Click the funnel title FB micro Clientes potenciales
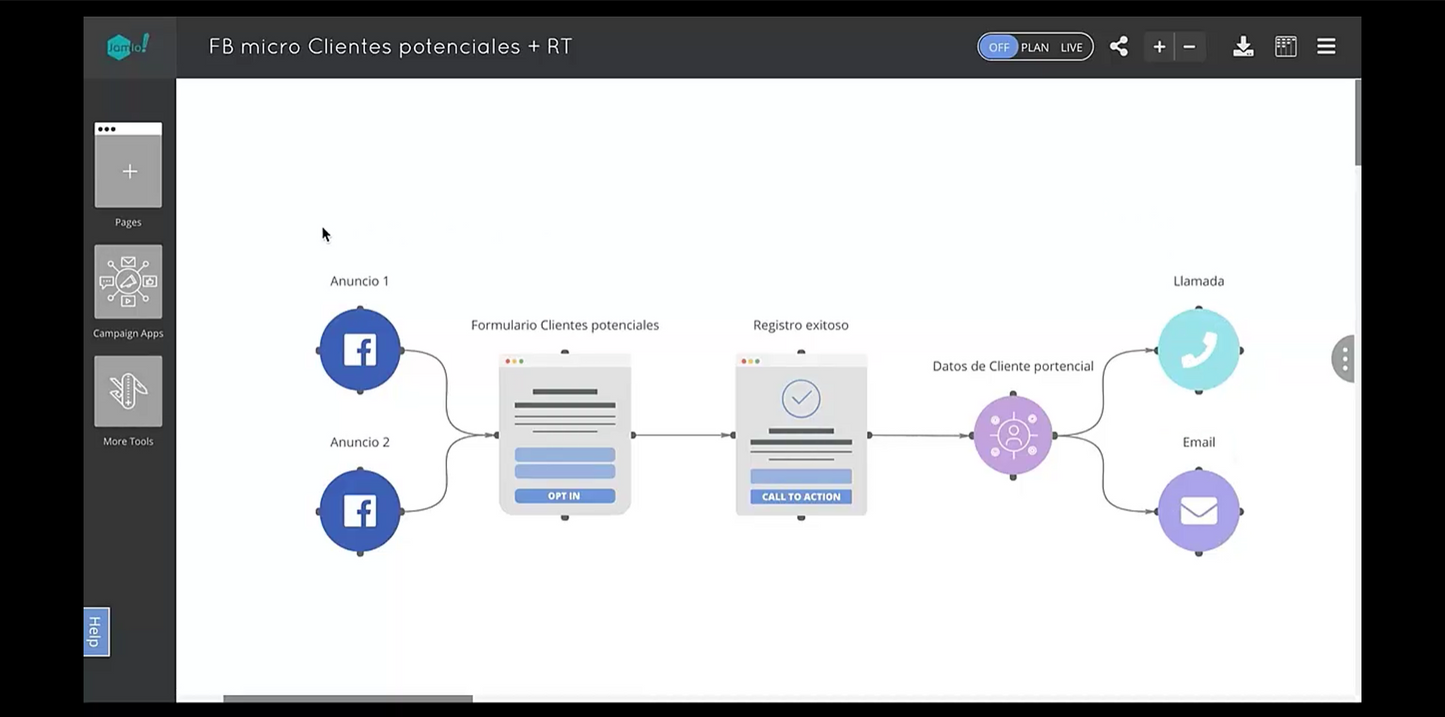Screen dimensions: 1445x717 [x=389, y=46]
